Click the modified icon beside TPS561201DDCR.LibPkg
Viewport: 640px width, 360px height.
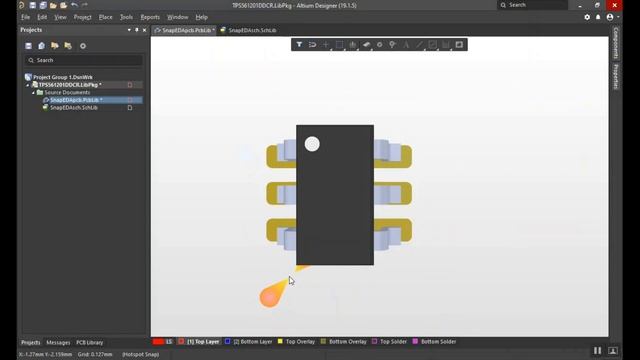pos(130,85)
